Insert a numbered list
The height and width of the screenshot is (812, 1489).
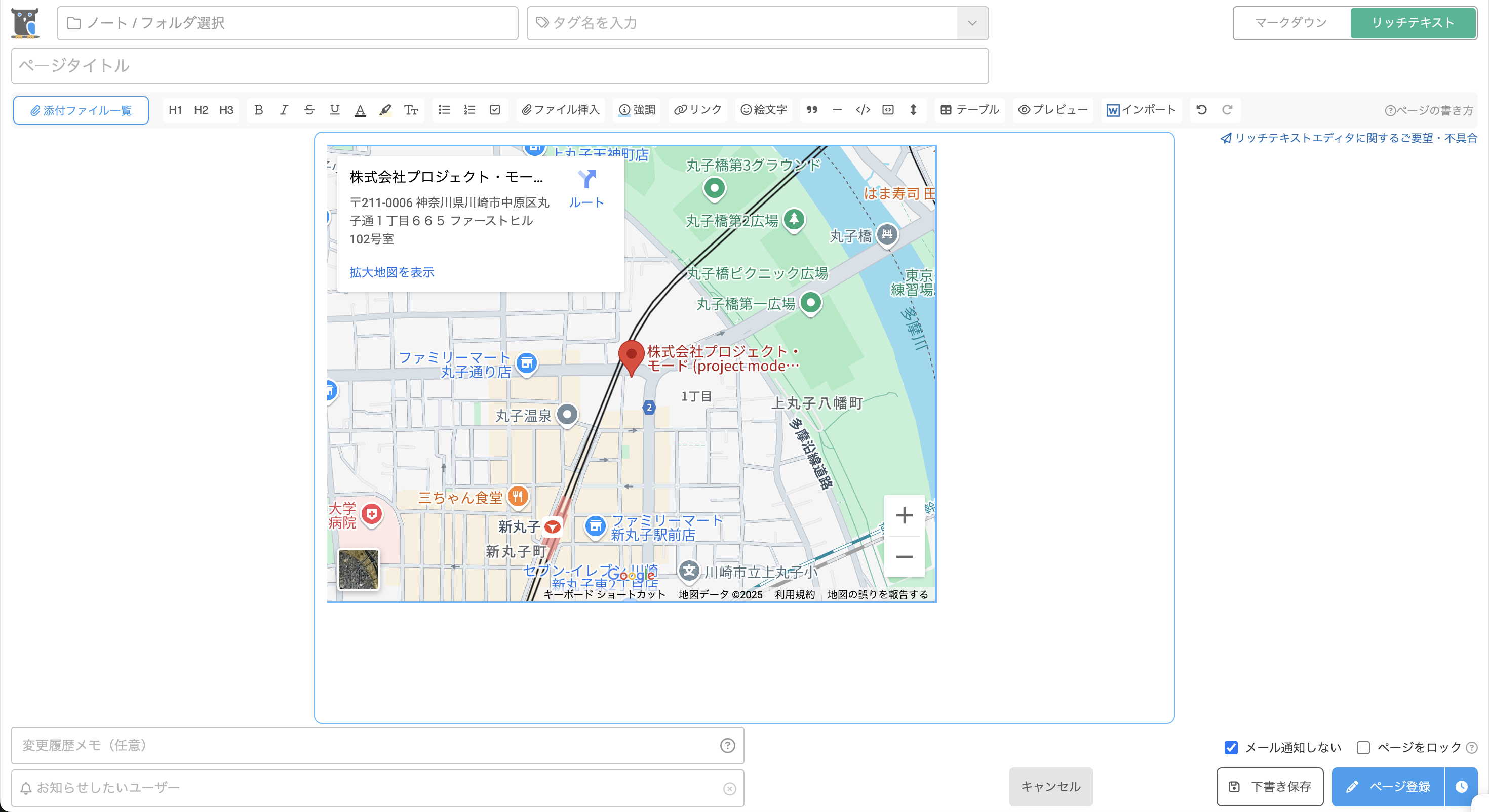(x=469, y=110)
